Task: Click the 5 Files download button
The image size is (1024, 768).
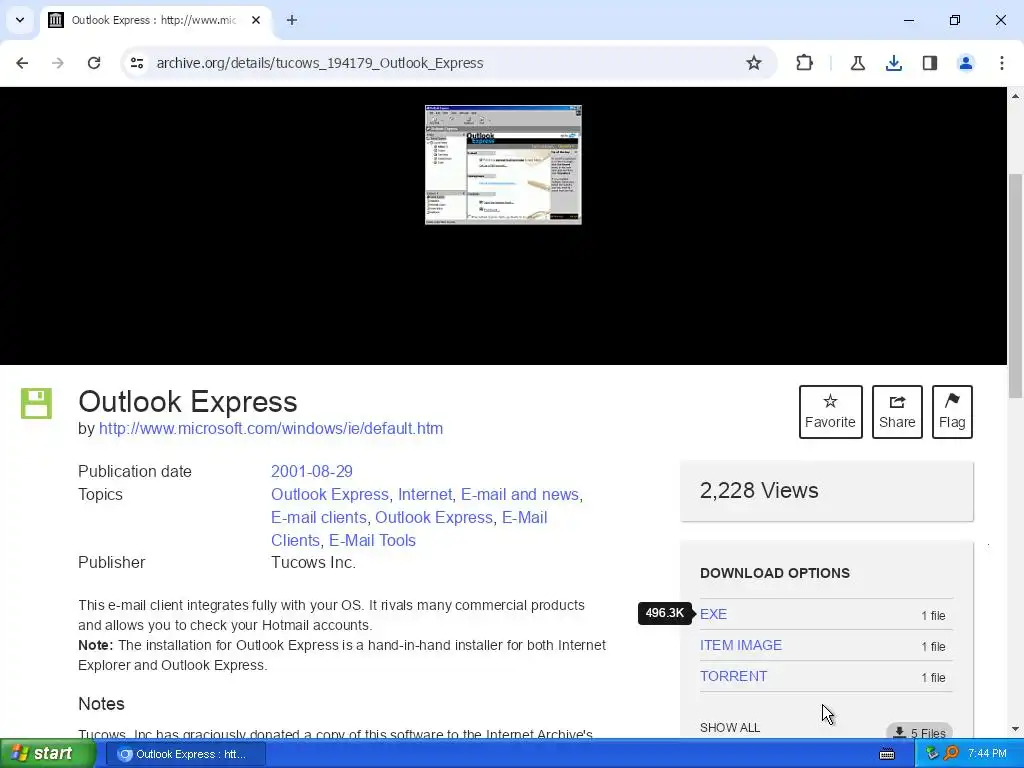Action: [919, 731]
